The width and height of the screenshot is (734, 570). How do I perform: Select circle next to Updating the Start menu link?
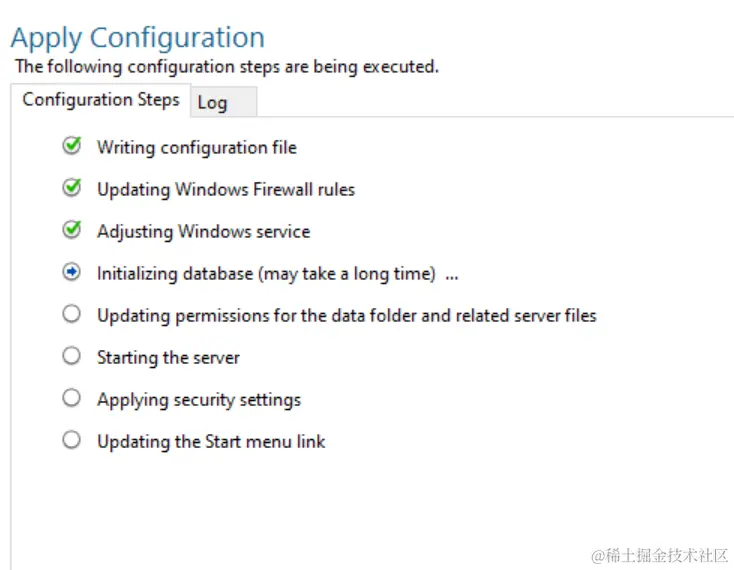pos(72,440)
